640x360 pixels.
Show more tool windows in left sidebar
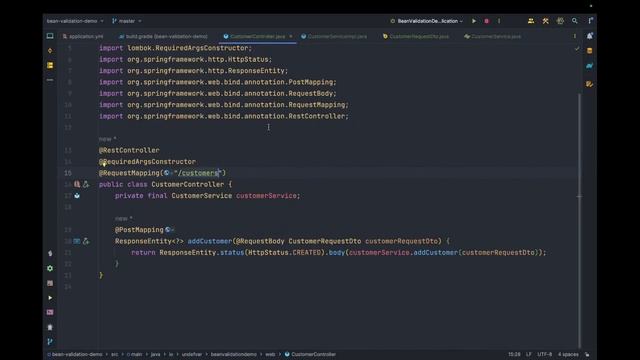pyautogui.click(x=50, y=80)
